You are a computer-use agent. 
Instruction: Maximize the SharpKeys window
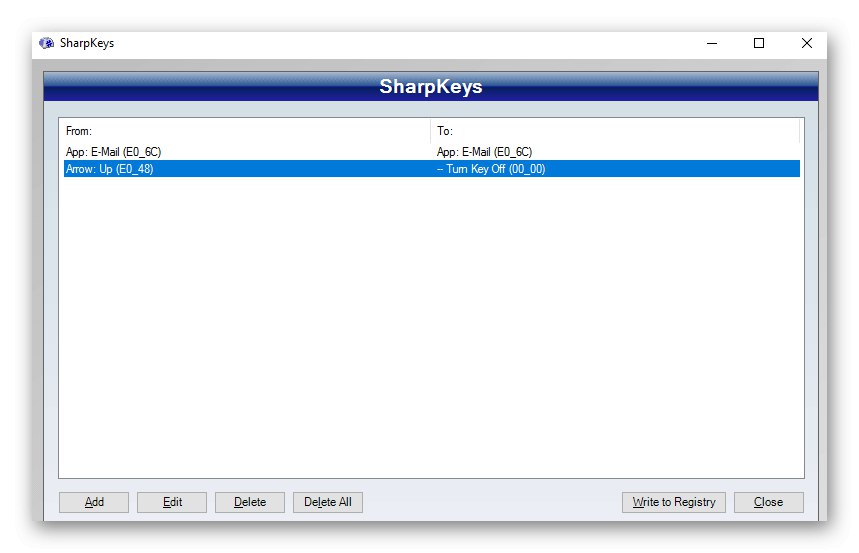(x=759, y=43)
